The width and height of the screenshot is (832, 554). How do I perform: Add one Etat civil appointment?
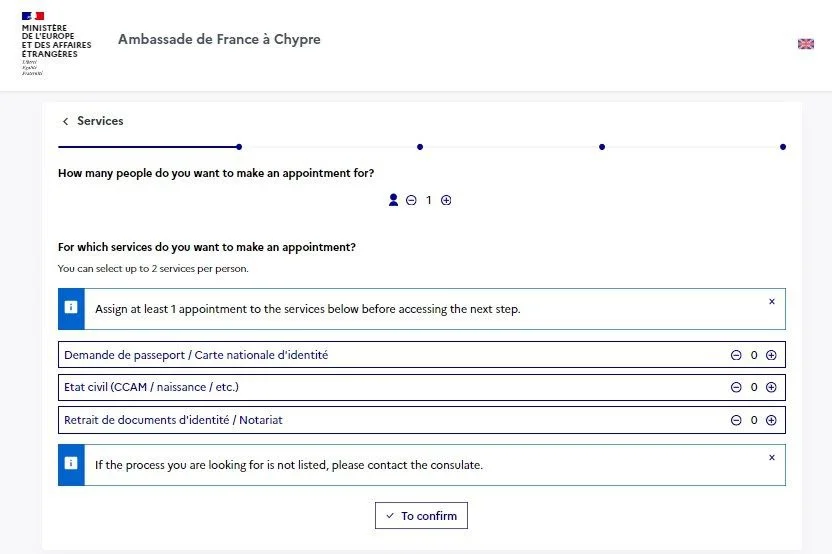point(771,387)
